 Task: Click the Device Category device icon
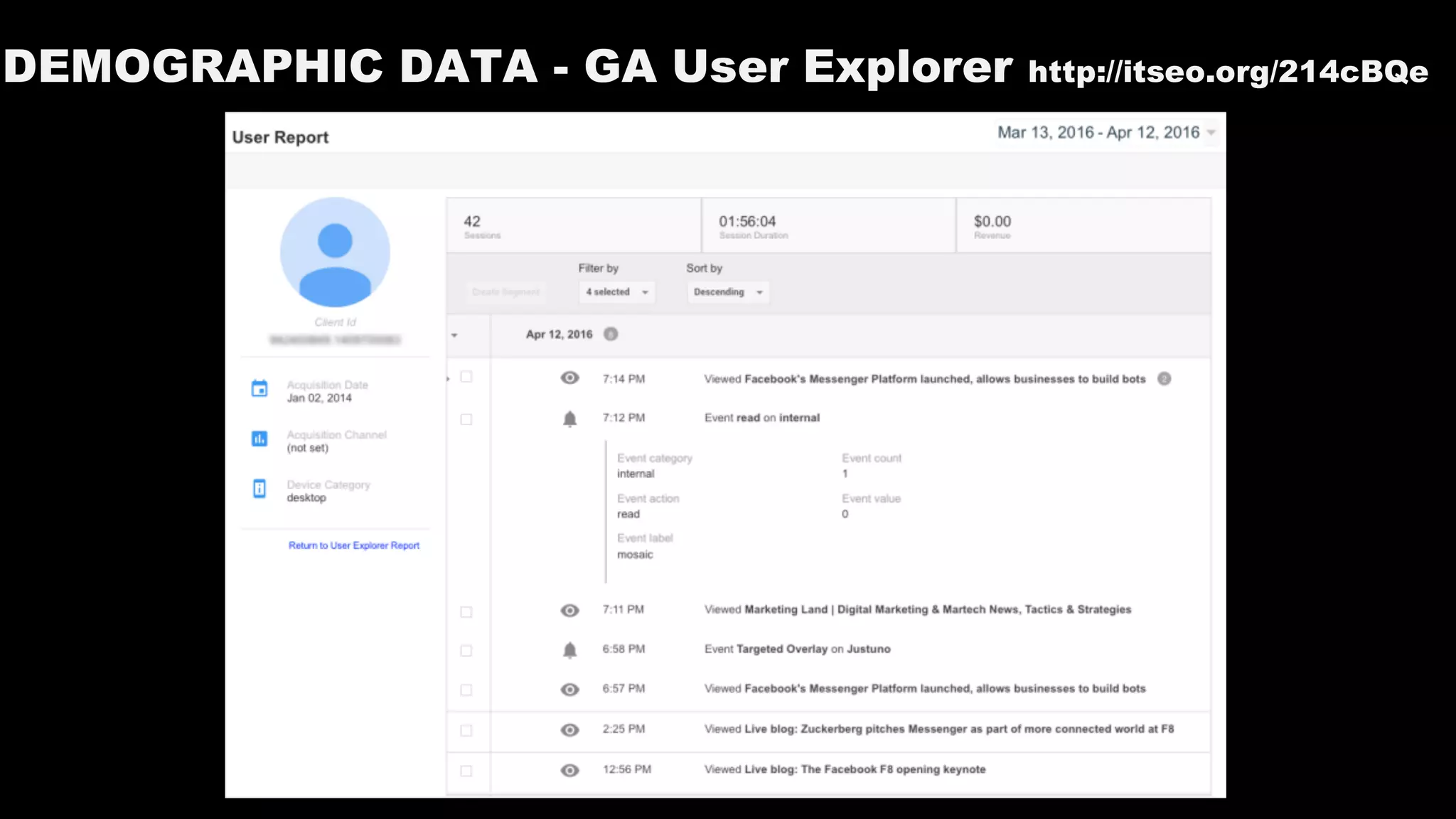259,488
